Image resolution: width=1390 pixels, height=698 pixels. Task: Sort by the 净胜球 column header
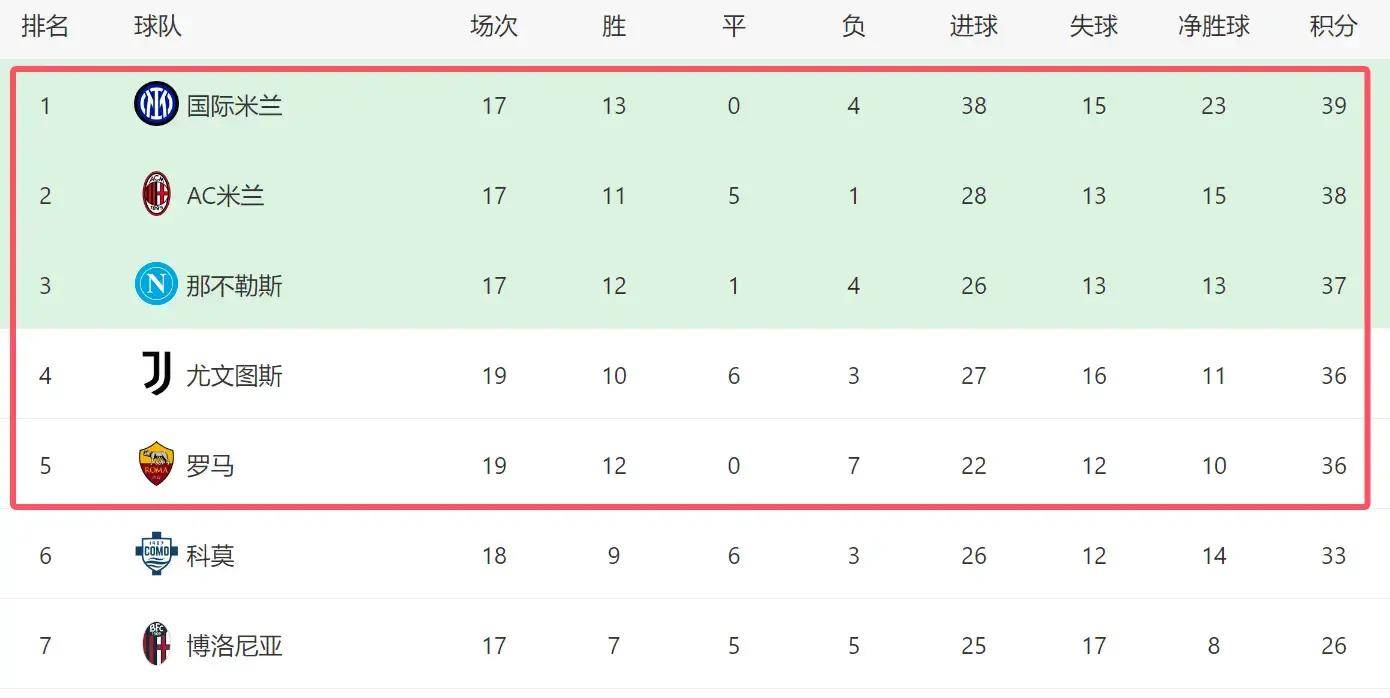[x=1213, y=26]
